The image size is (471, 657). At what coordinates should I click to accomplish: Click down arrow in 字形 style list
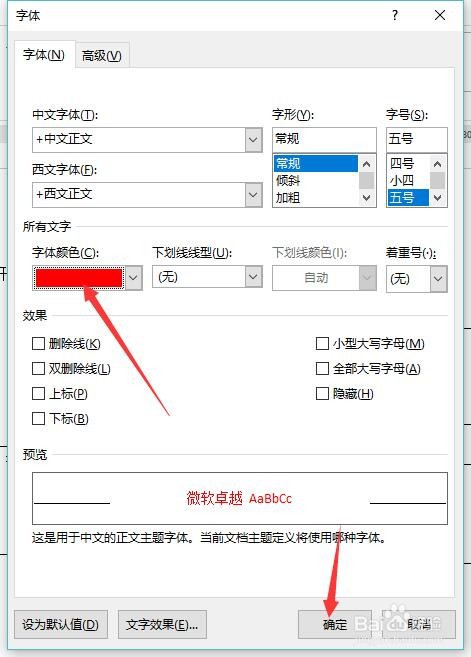[366, 198]
